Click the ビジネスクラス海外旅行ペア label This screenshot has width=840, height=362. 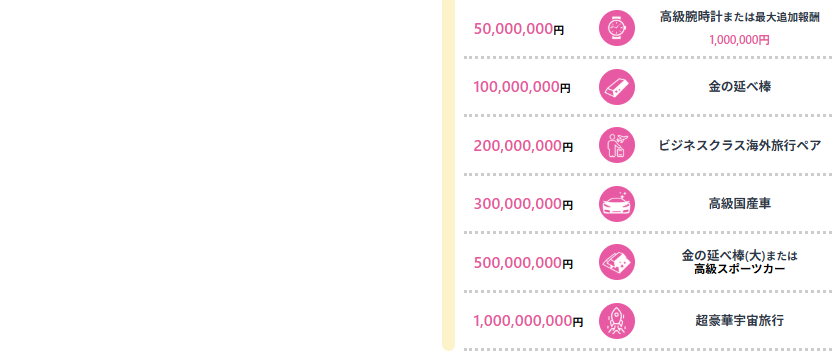[x=739, y=146]
